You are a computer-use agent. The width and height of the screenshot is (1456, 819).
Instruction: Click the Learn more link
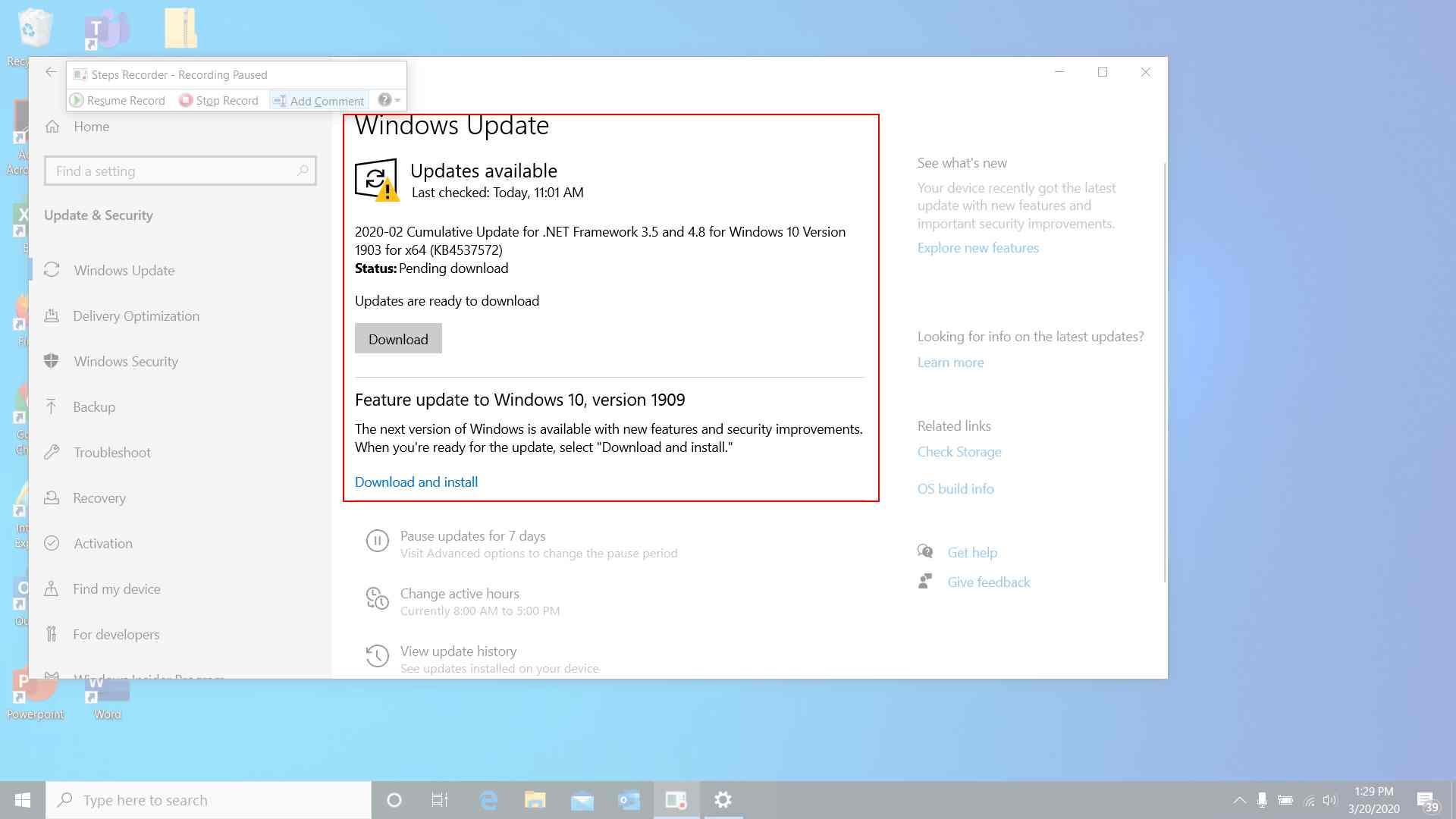[x=950, y=362]
